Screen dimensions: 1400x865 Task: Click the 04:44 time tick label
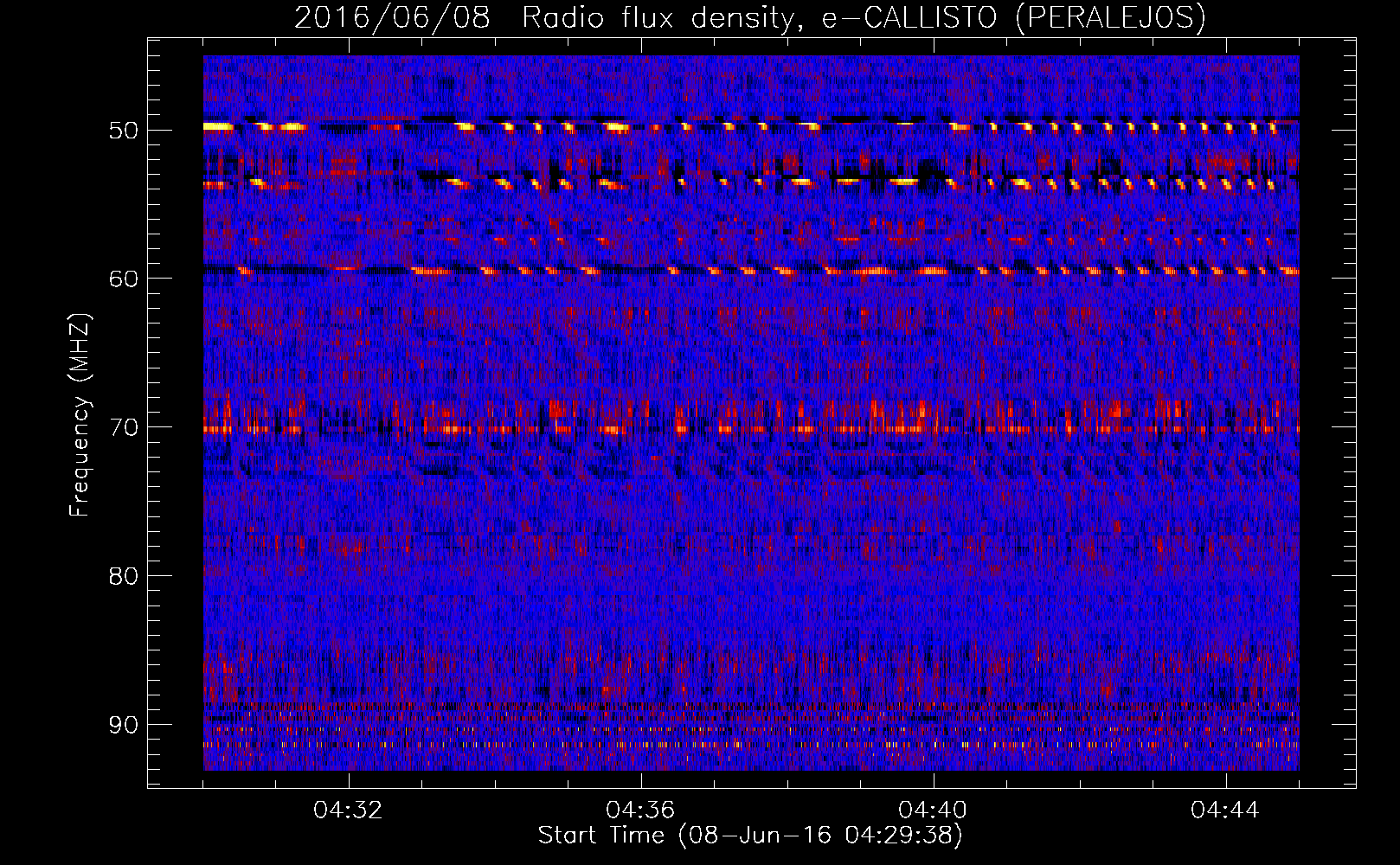(1225, 811)
